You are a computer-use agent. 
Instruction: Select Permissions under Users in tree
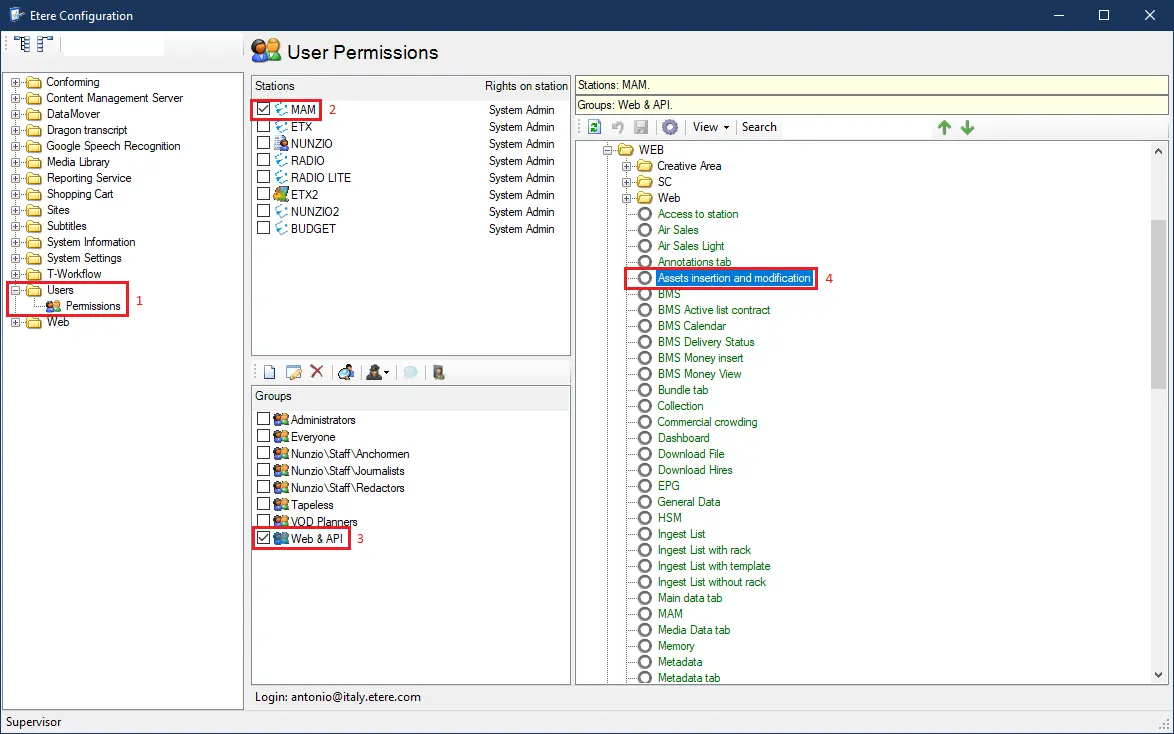[93, 306]
